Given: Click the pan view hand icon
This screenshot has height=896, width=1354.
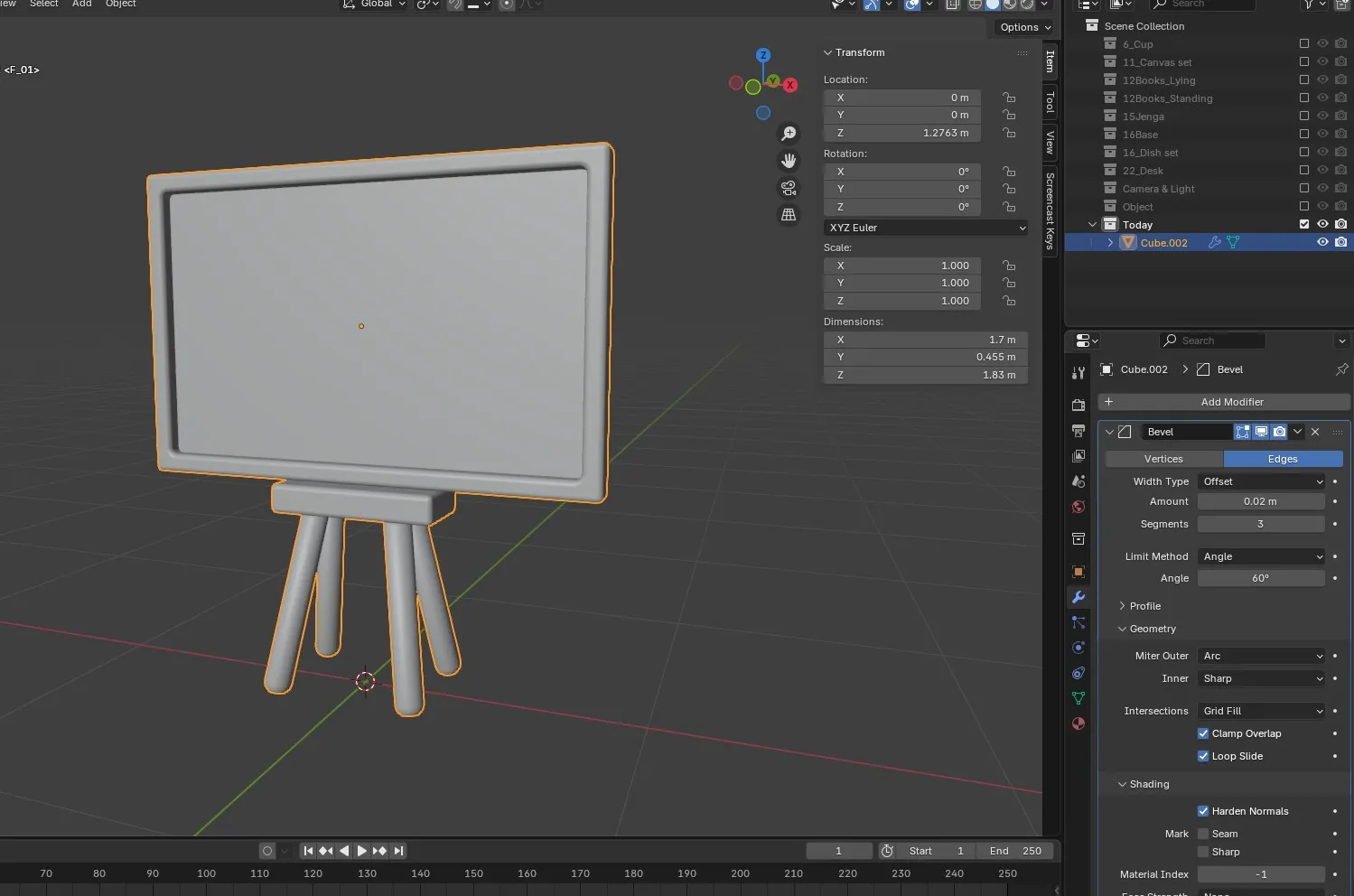Looking at the screenshot, I should 789,161.
